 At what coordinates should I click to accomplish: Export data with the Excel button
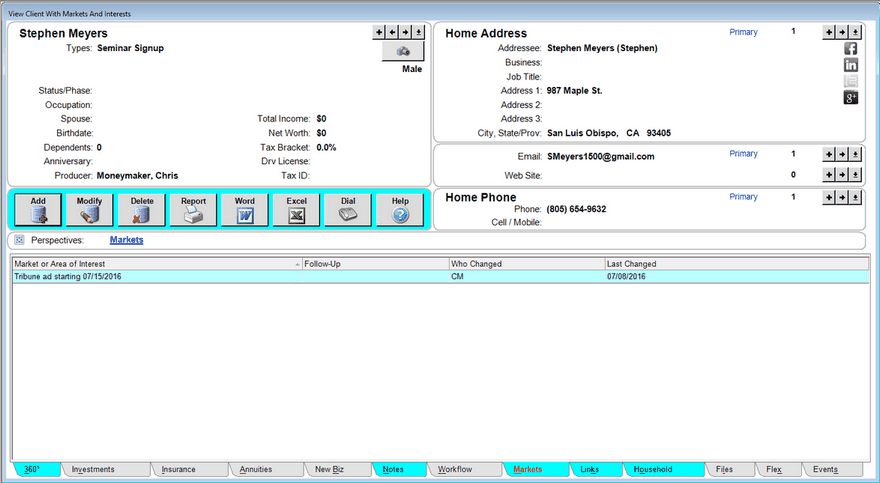pyautogui.click(x=296, y=209)
